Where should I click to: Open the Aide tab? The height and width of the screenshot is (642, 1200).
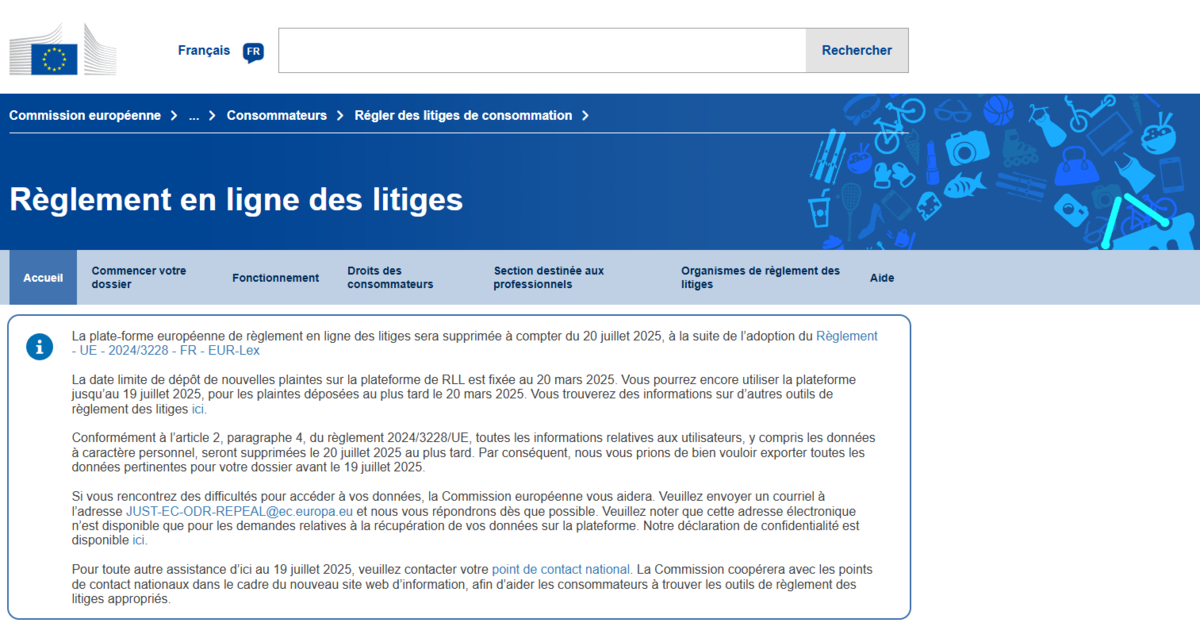(882, 278)
